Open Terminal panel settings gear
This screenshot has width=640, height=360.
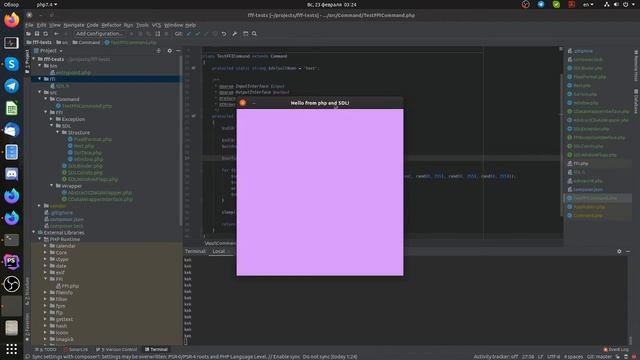[x=619, y=251]
